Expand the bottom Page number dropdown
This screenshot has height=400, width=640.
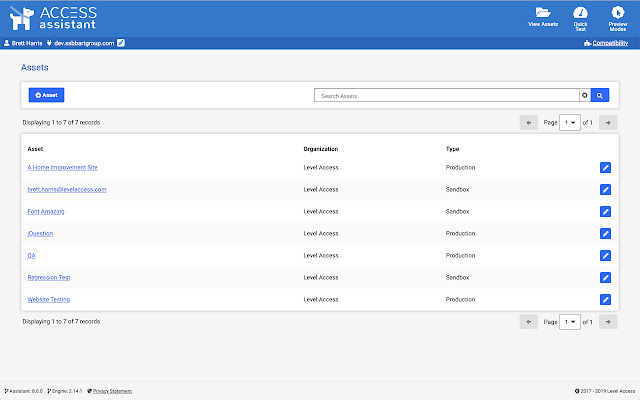coord(570,322)
